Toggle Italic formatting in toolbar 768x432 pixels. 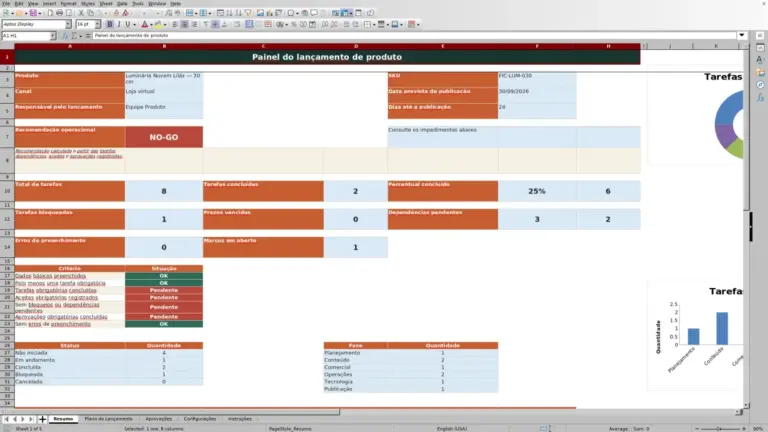point(119,24)
